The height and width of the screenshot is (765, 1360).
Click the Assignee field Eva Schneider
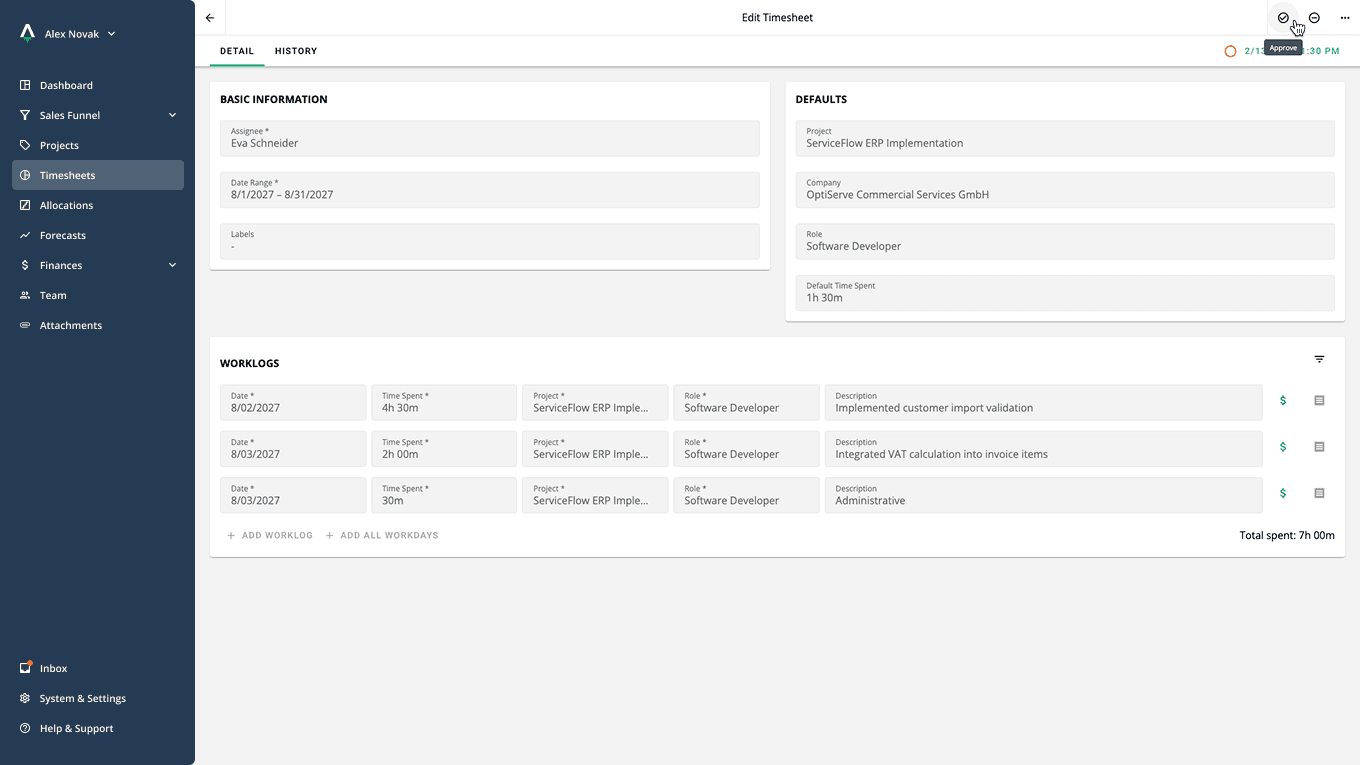490,138
